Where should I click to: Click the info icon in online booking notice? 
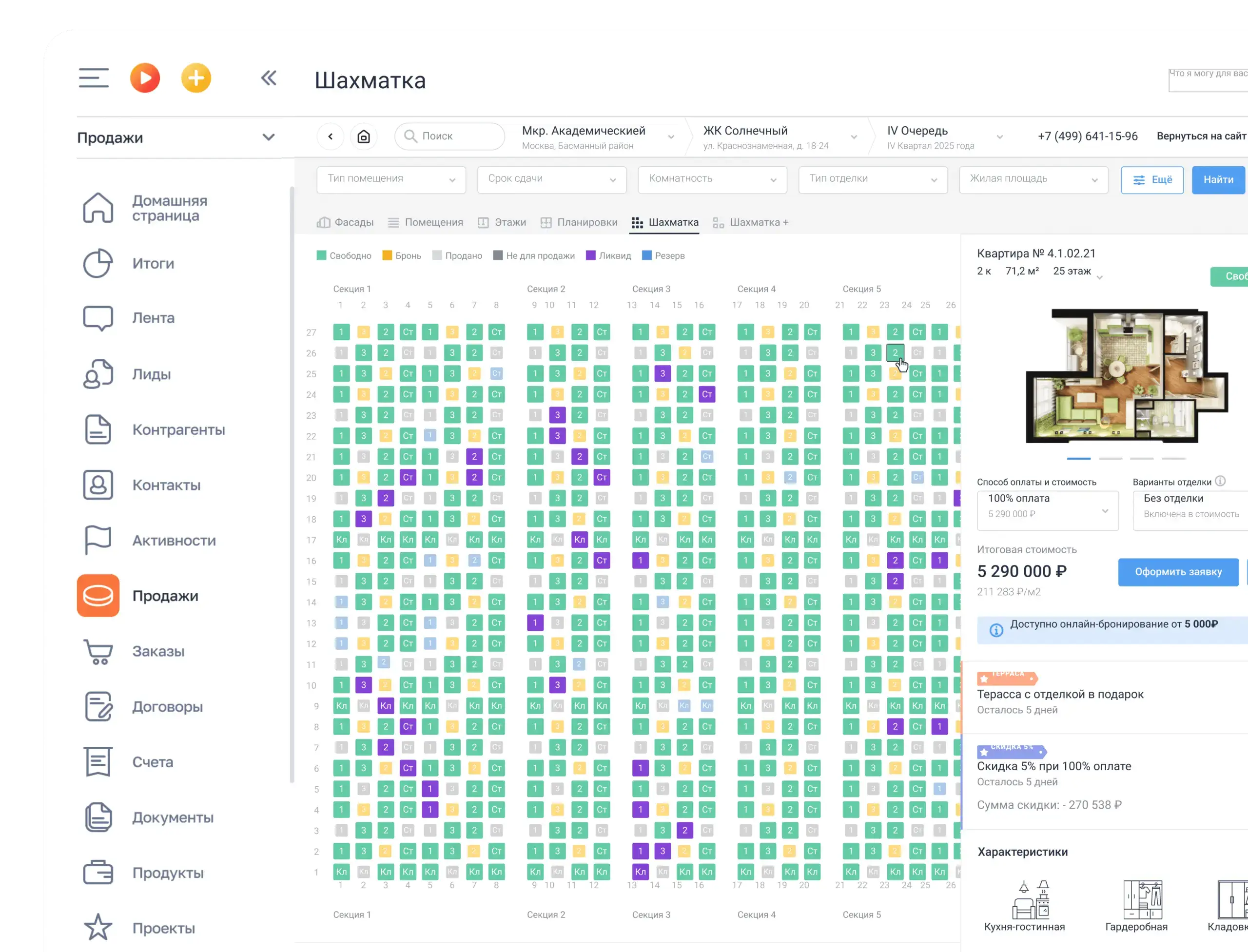(996, 630)
